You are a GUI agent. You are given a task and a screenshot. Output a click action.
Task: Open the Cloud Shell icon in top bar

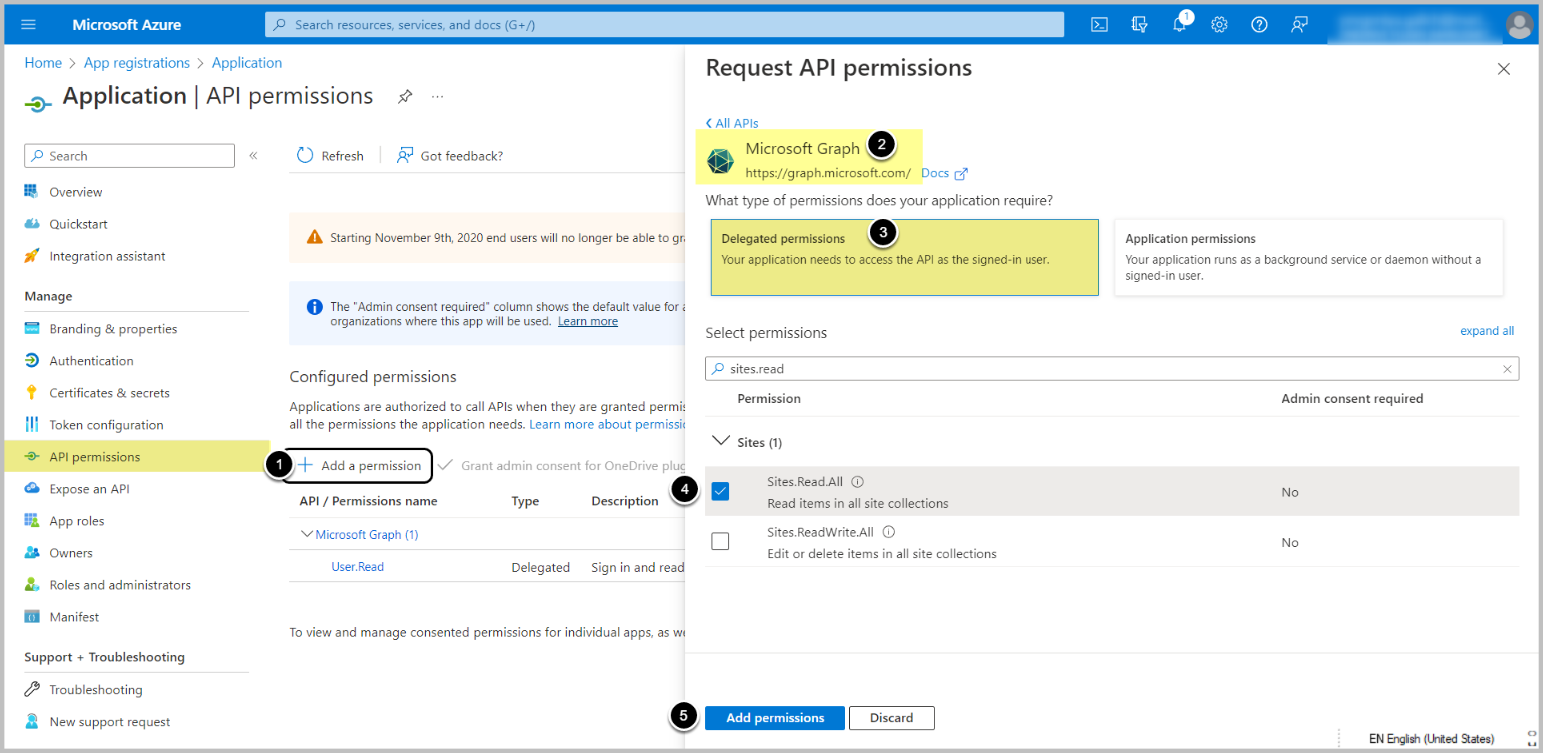(1099, 25)
